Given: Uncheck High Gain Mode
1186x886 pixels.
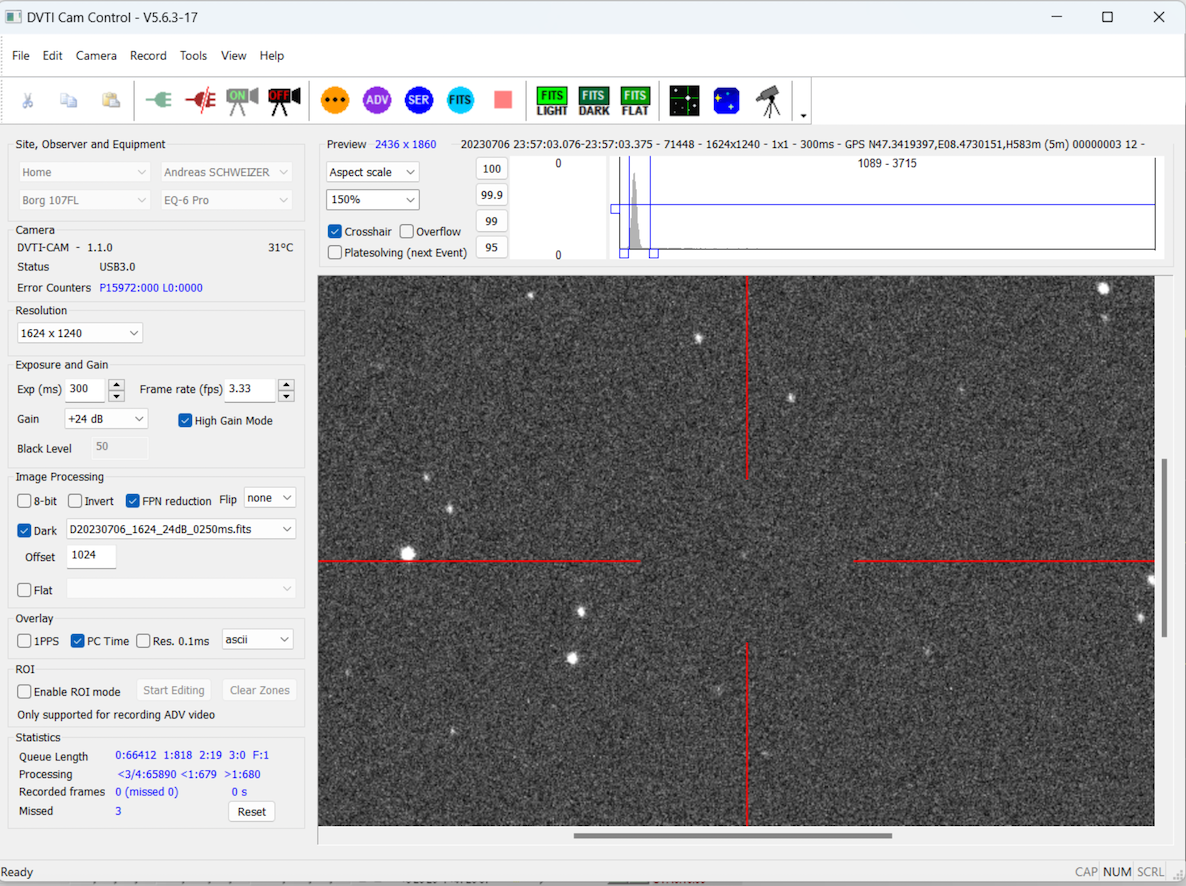Looking at the screenshot, I should click(x=185, y=421).
